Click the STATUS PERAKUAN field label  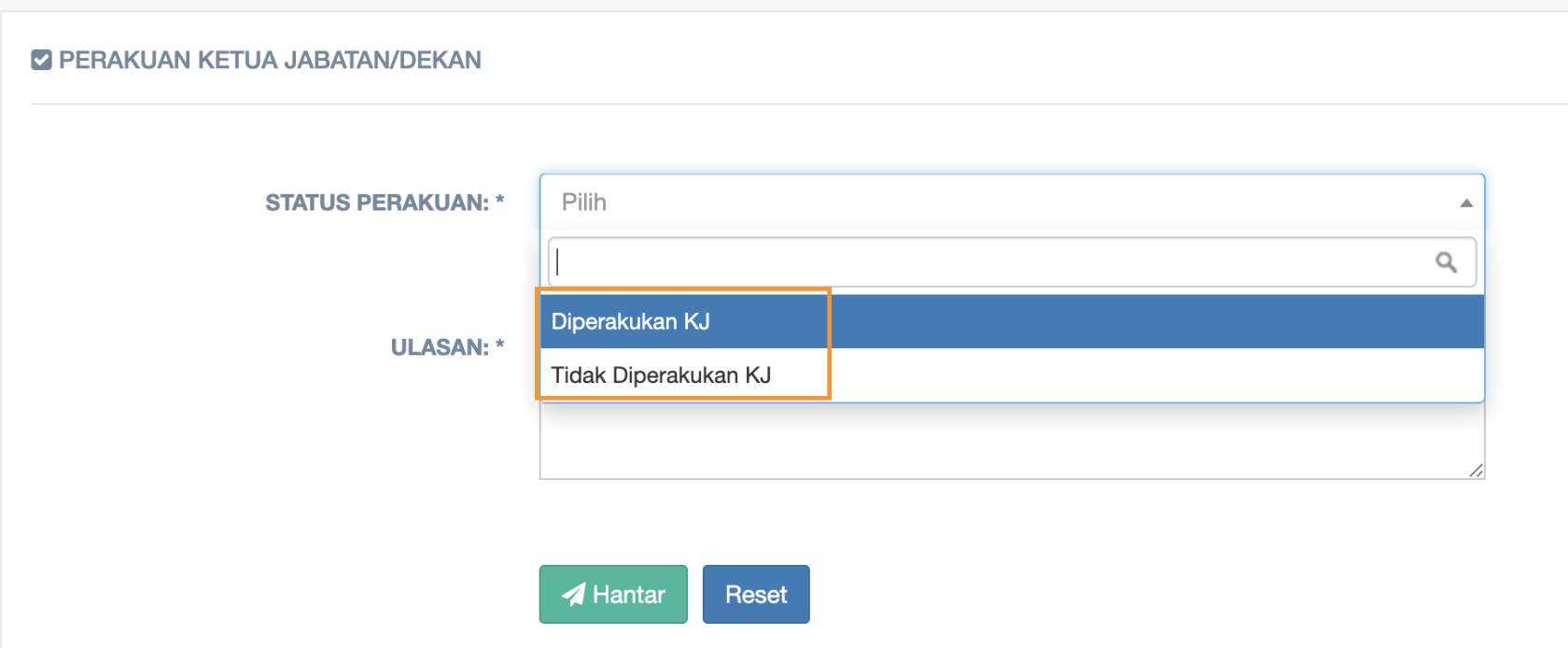377,203
